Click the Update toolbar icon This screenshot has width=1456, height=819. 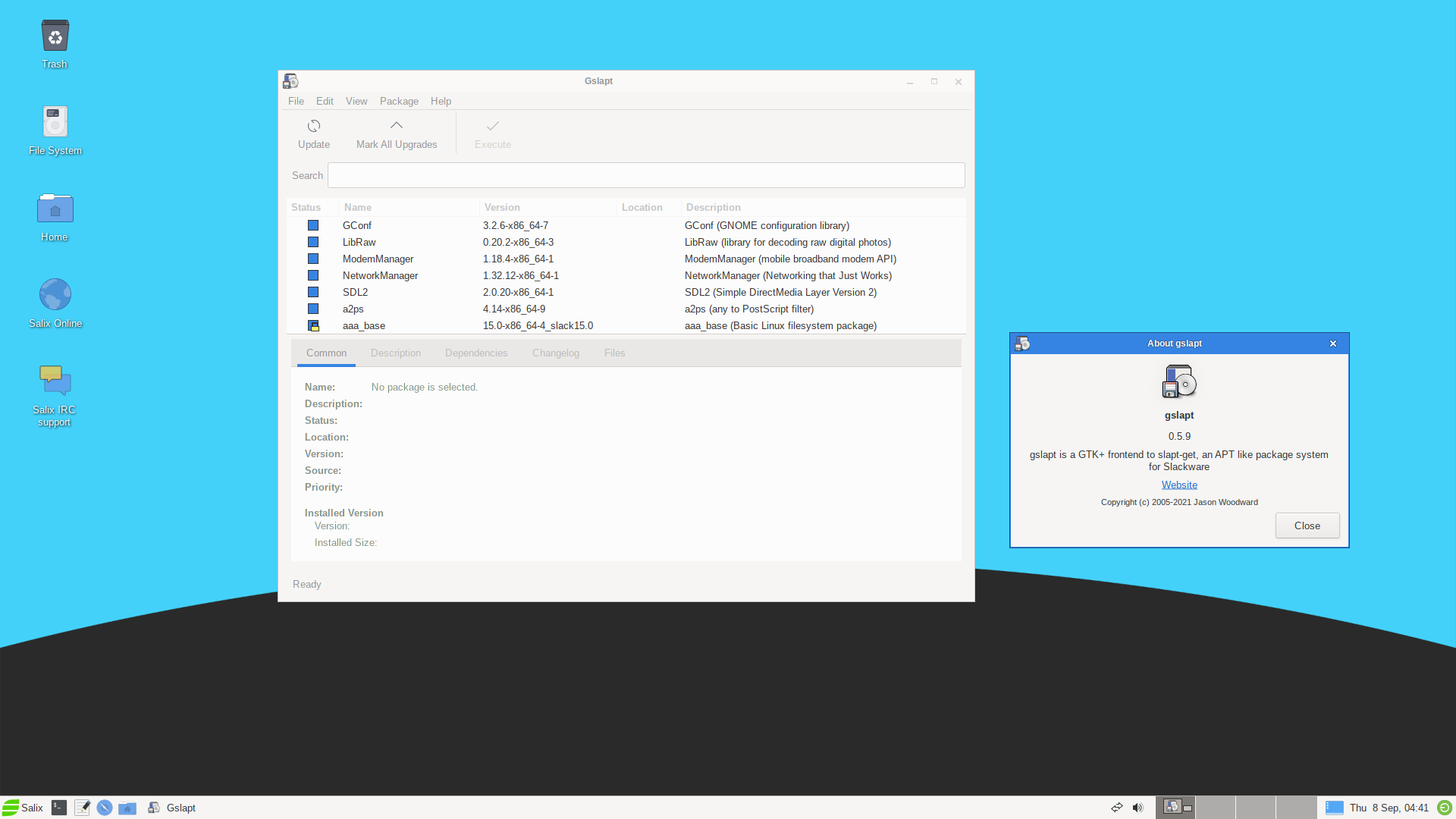(x=314, y=126)
